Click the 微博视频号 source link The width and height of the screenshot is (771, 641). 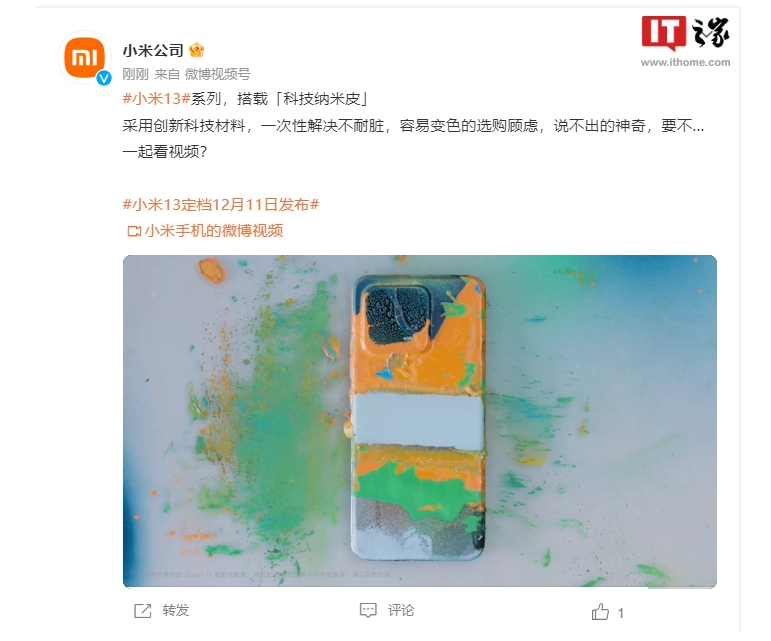point(217,74)
